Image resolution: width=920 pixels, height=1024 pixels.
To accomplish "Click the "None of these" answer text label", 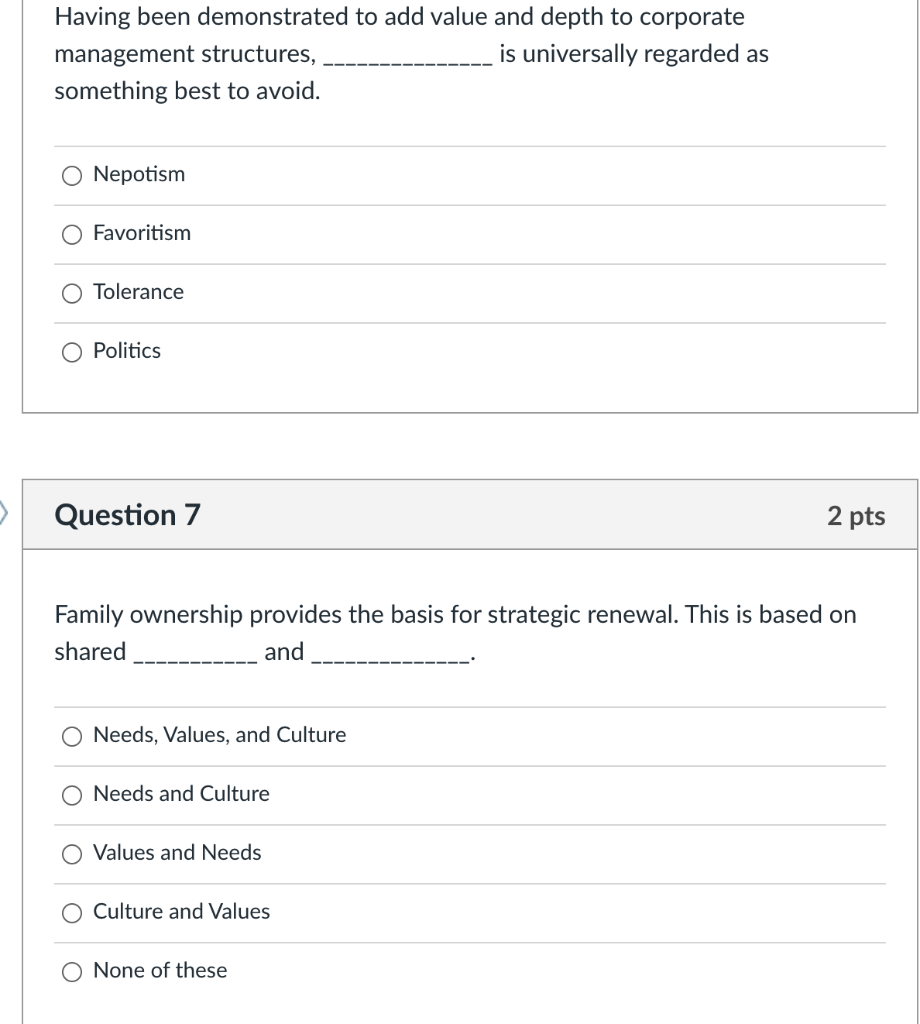I will [x=160, y=970].
